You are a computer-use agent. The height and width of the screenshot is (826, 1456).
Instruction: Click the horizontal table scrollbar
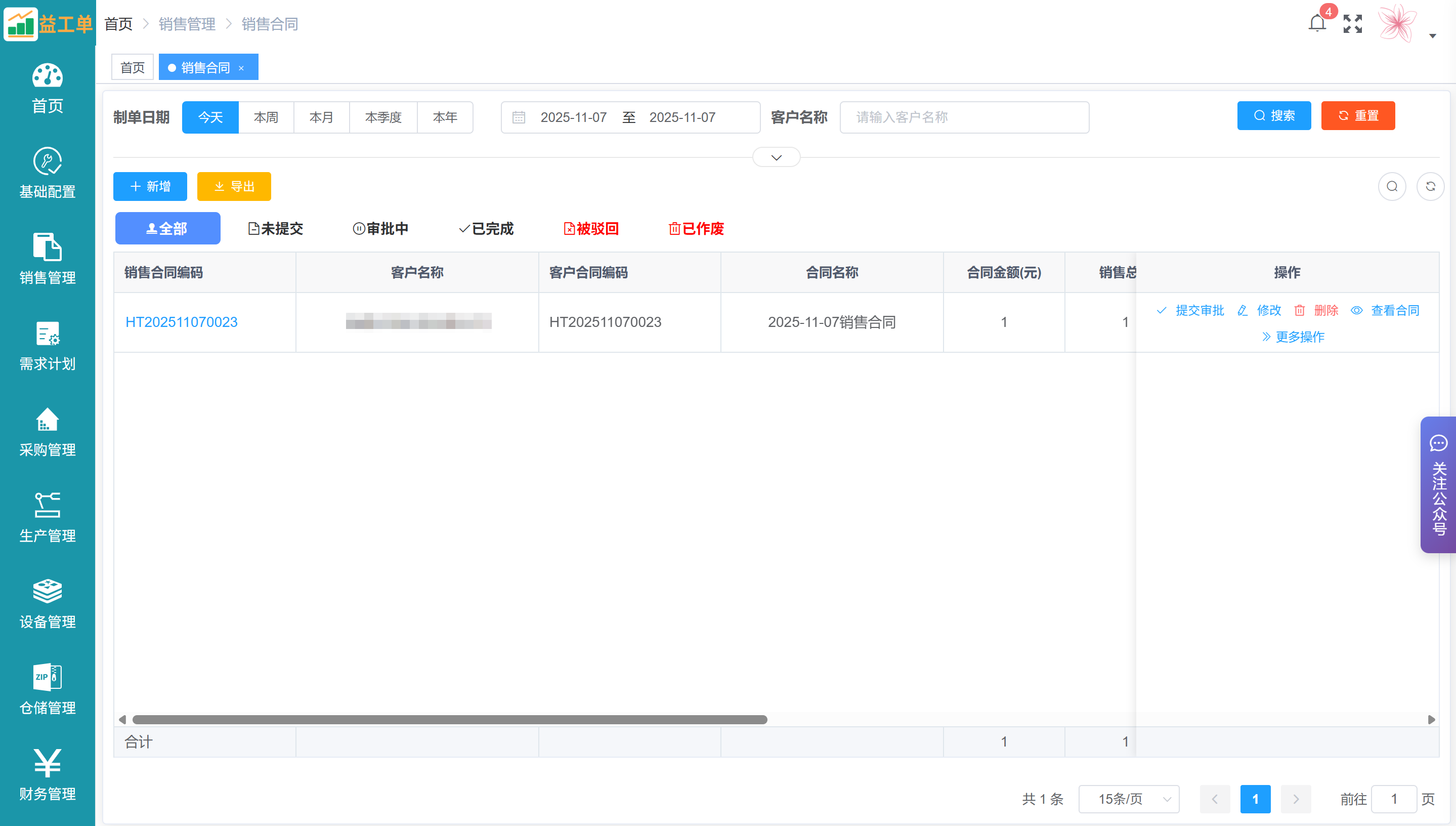point(449,719)
